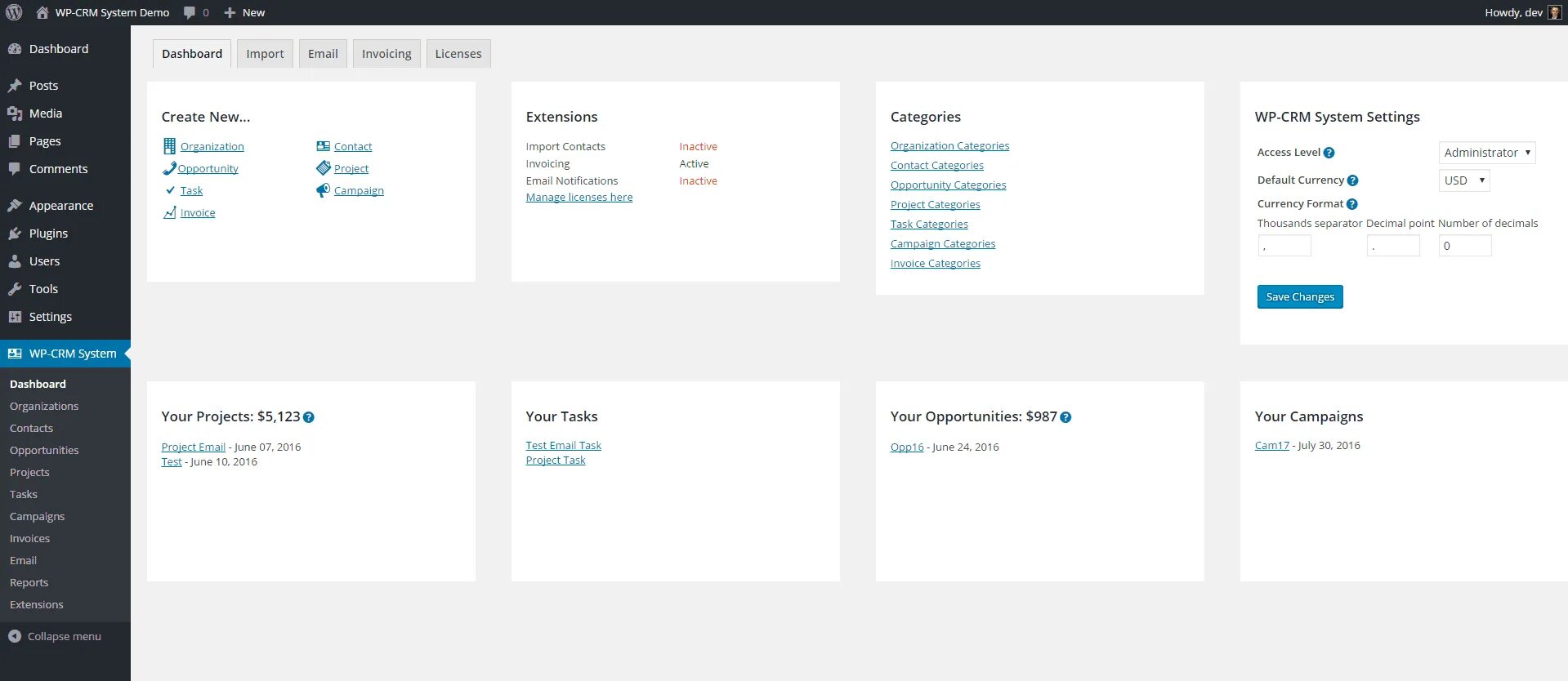Open the Default Currency USD dropdown
This screenshot has height=681, width=1568.
coord(1464,180)
